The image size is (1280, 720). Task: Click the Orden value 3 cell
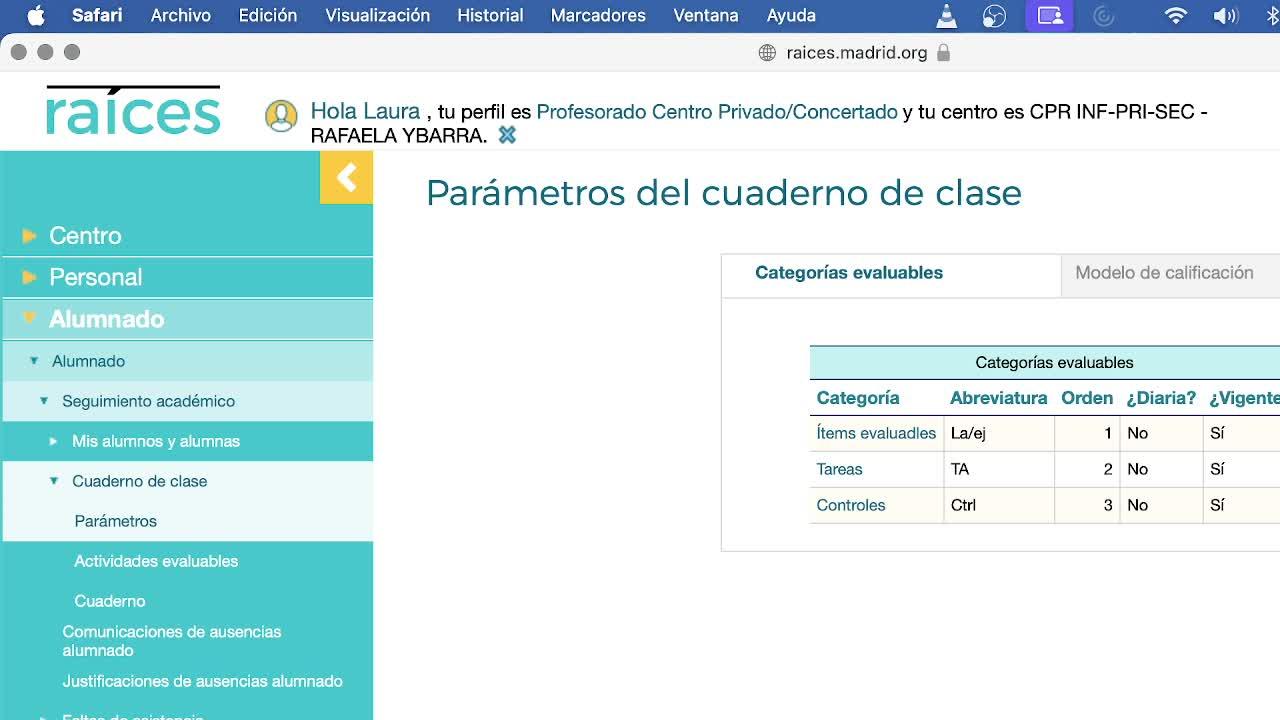1087,505
